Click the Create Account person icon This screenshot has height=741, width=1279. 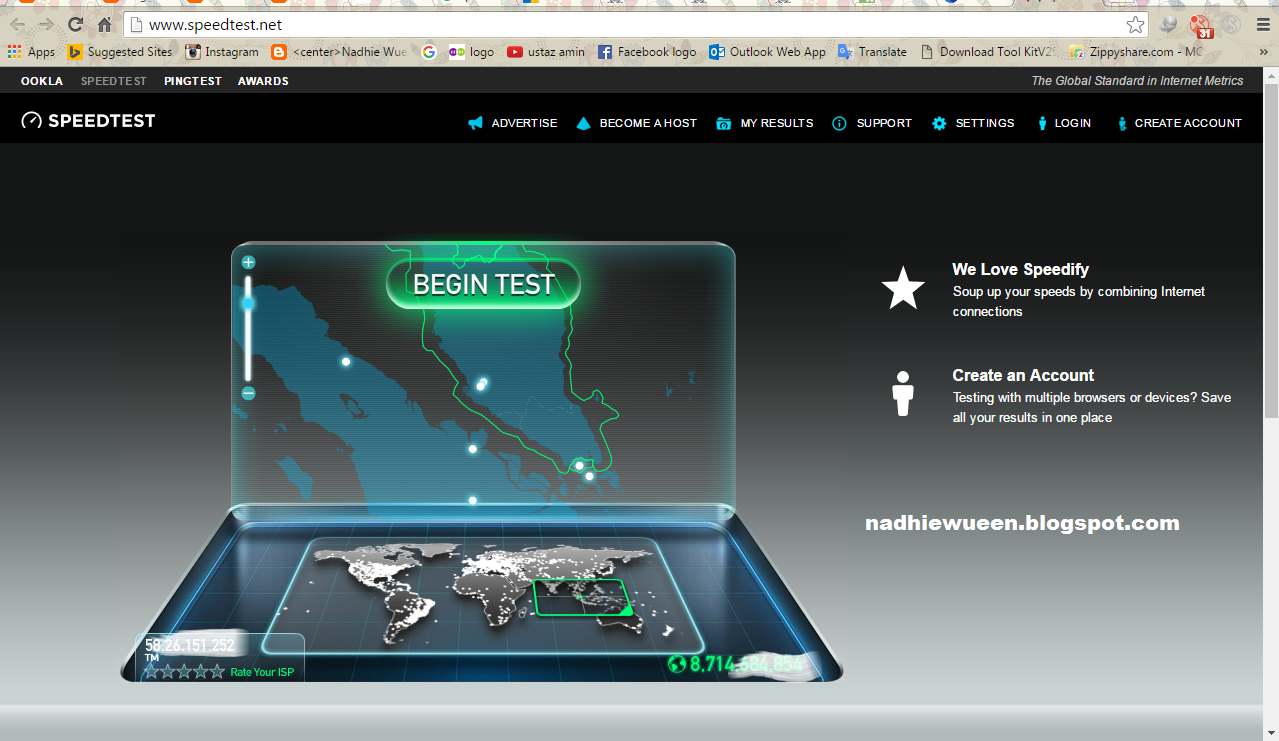coord(1122,123)
